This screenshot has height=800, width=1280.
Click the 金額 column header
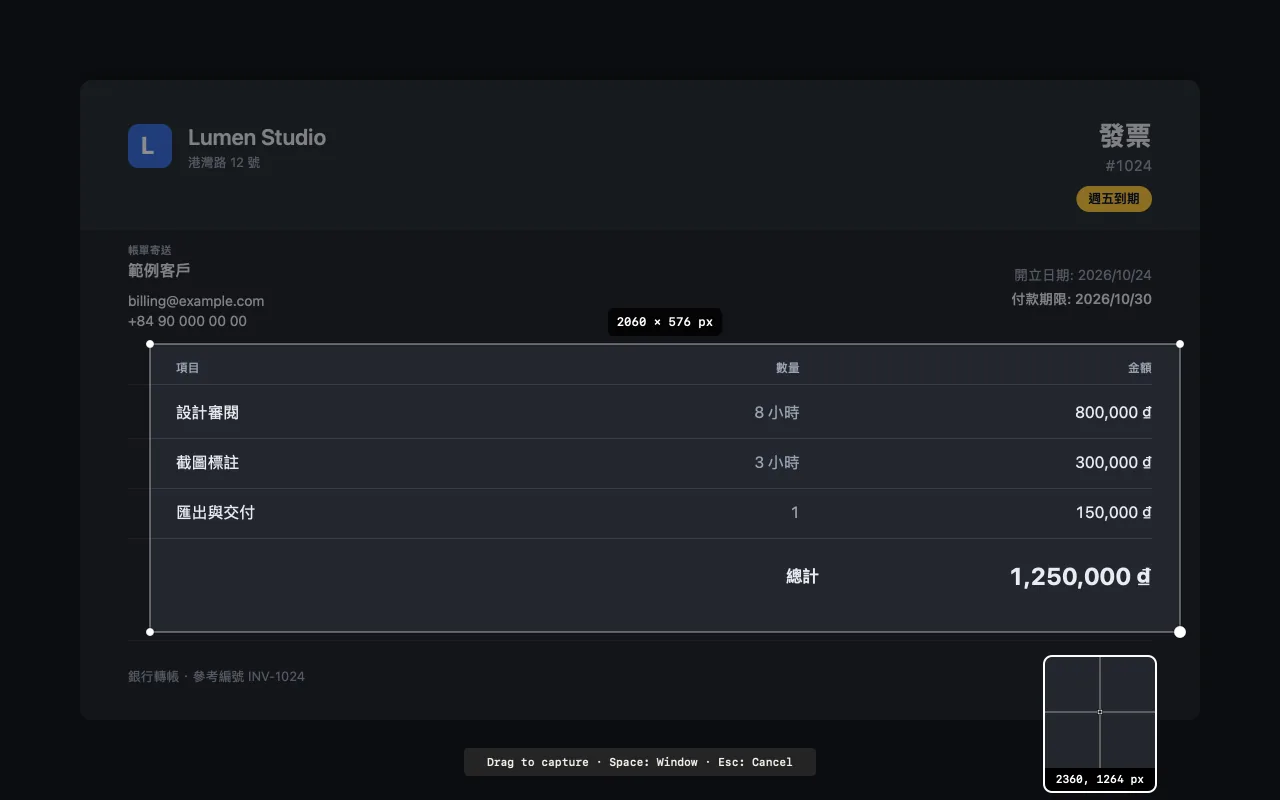(1140, 368)
